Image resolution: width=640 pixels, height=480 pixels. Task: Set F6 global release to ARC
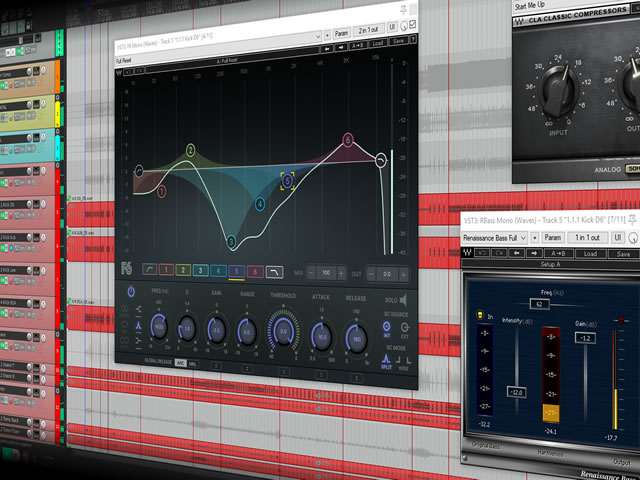[180, 363]
